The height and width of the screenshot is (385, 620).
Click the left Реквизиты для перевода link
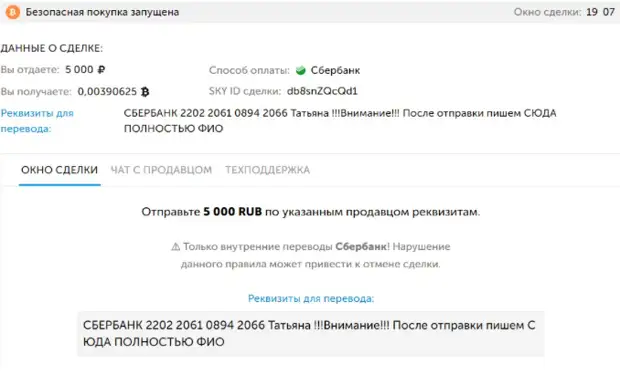pyautogui.click(x=37, y=121)
